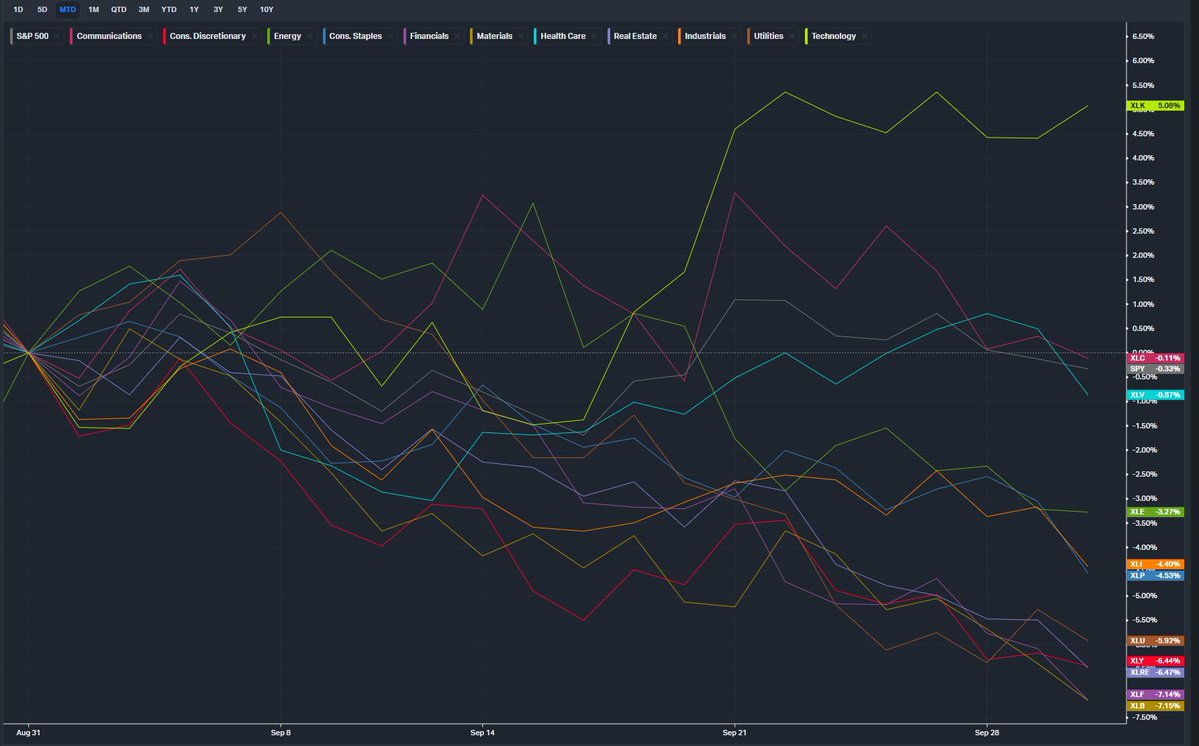This screenshot has width=1199, height=746.
Task: Select the MTD time range tab
Action: click(67, 10)
